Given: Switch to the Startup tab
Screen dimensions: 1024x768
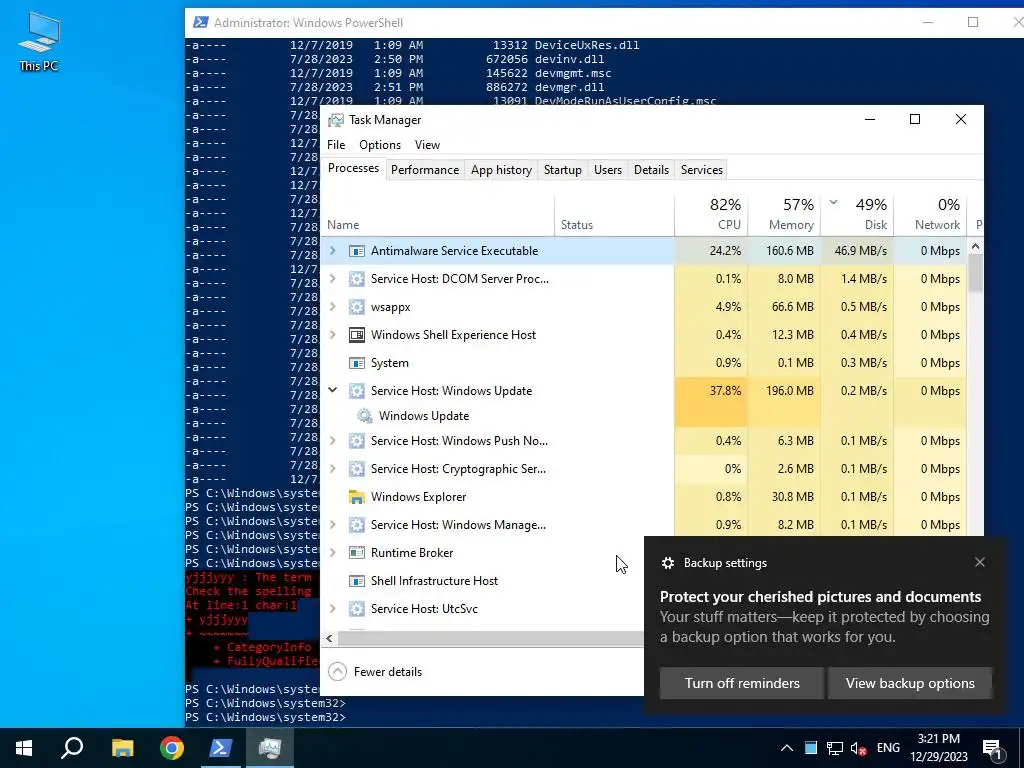Looking at the screenshot, I should [x=562, y=170].
